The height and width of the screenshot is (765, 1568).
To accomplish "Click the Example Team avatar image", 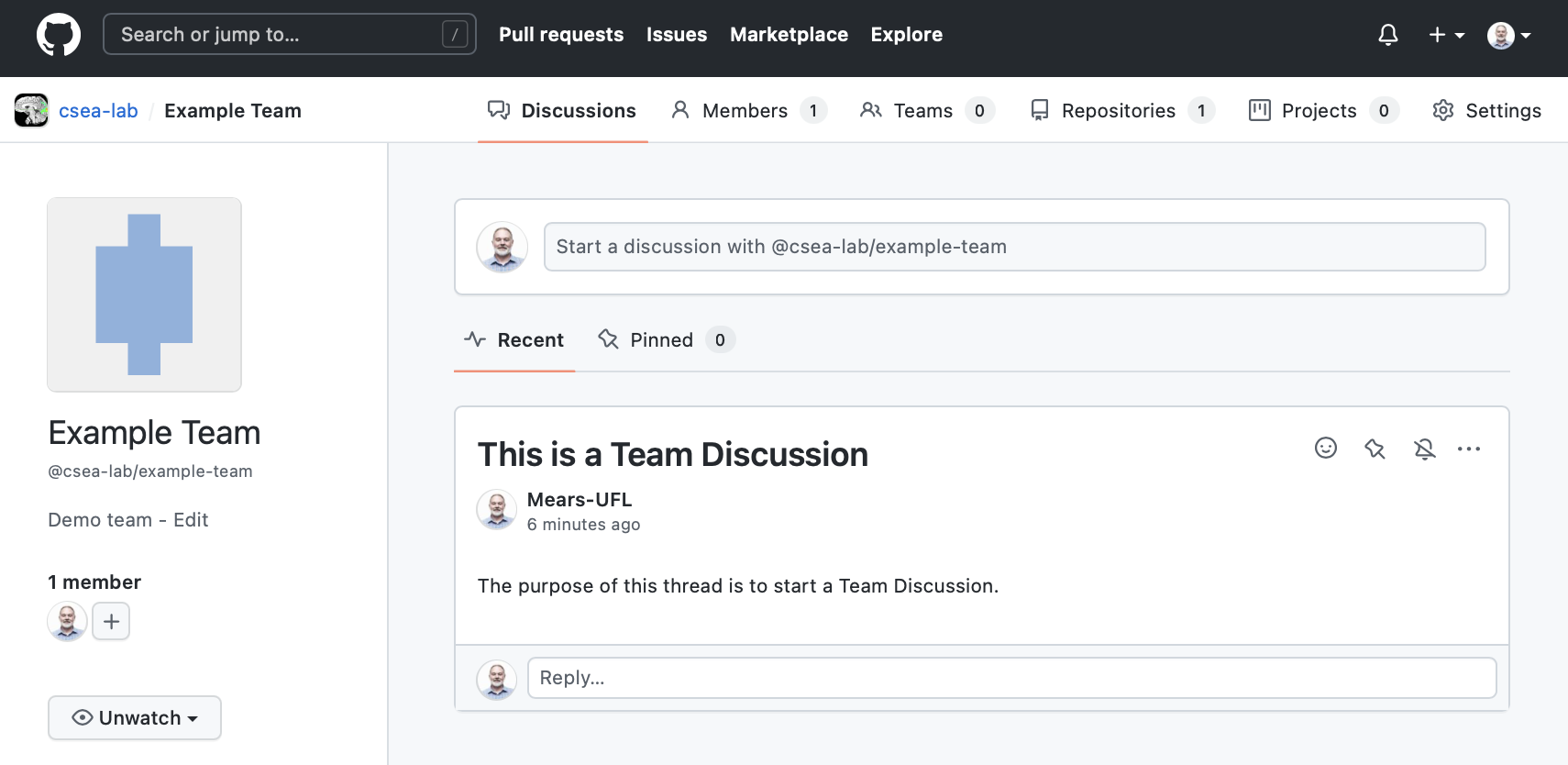I will (x=145, y=294).
